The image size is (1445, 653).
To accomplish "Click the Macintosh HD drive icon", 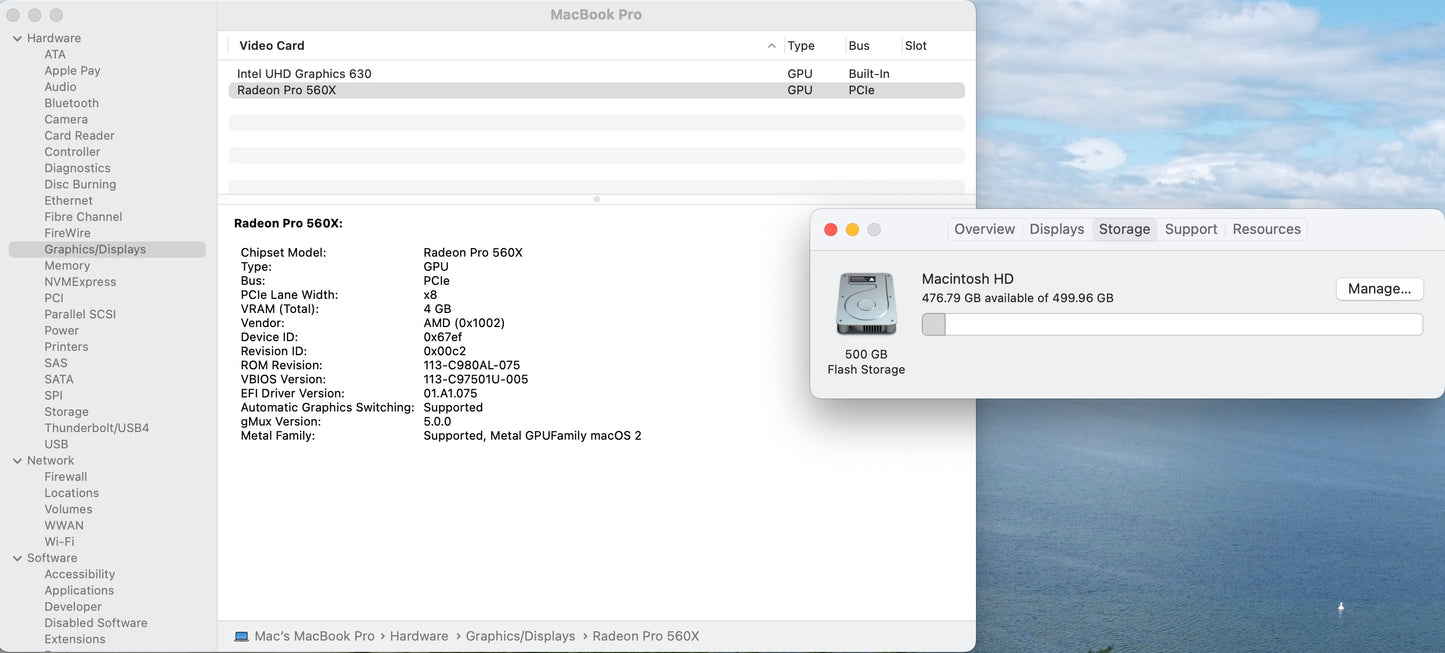I will coord(866,304).
